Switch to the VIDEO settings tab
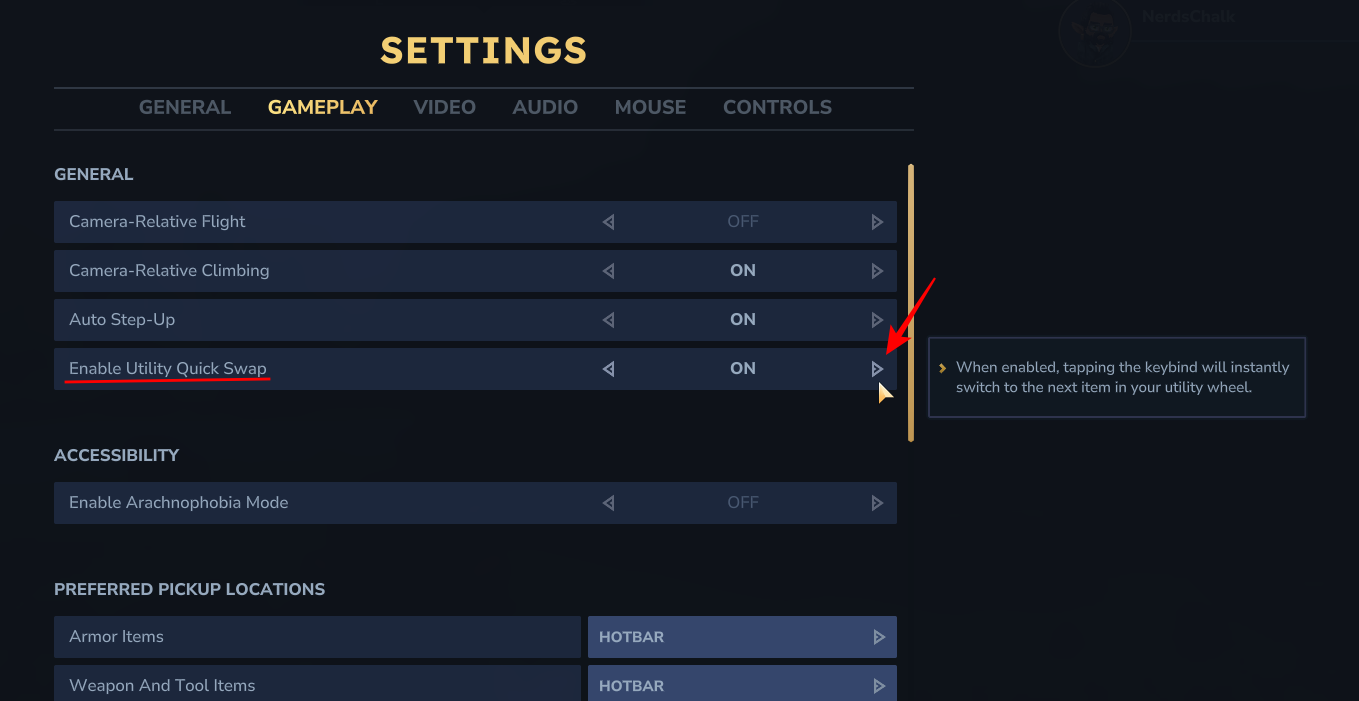1359x701 pixels. [444, 107]
